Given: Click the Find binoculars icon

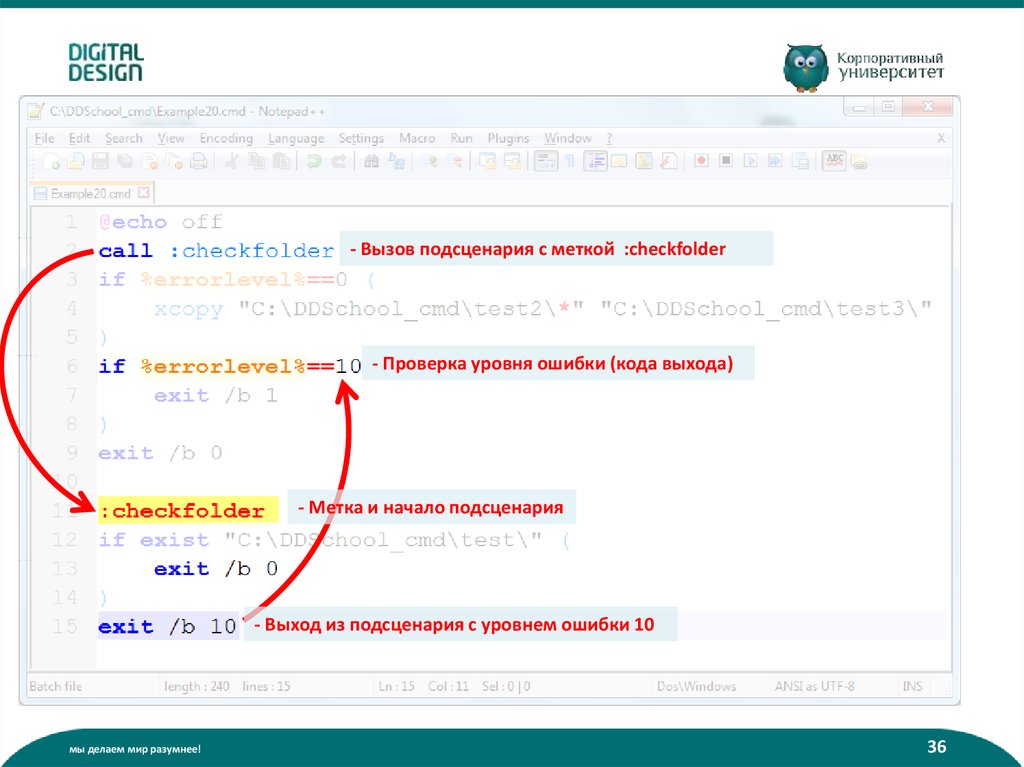Looking at the screenshot, I should click(x=372, y=161).
